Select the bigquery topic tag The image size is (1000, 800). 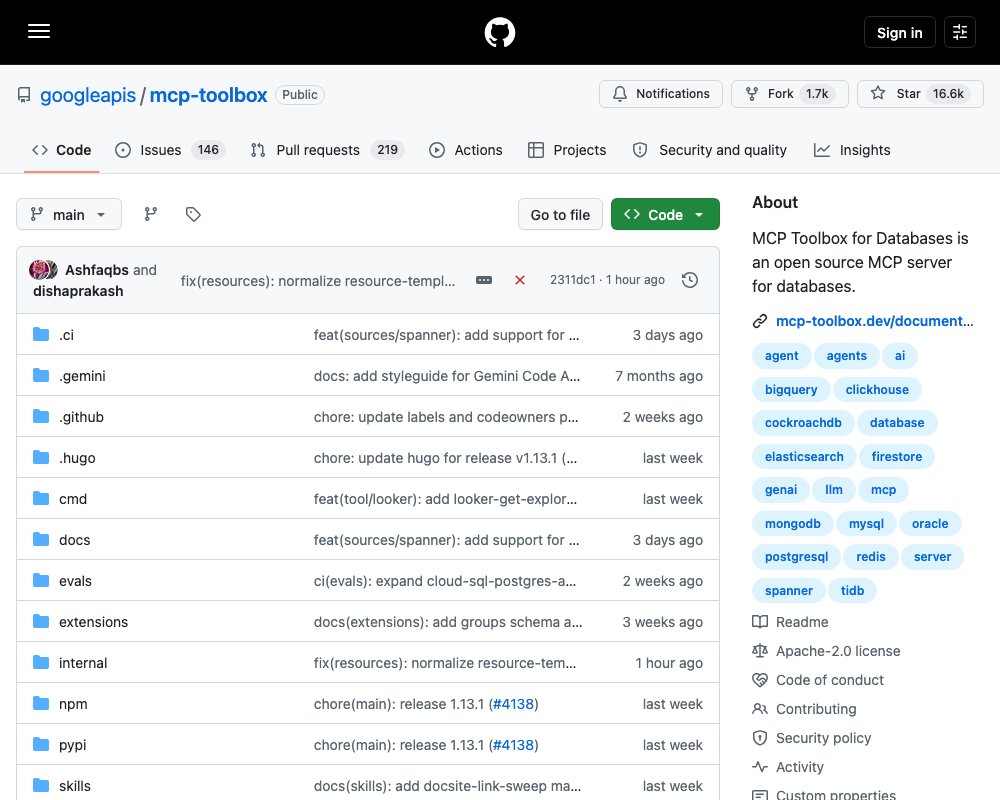click(791, 389)
